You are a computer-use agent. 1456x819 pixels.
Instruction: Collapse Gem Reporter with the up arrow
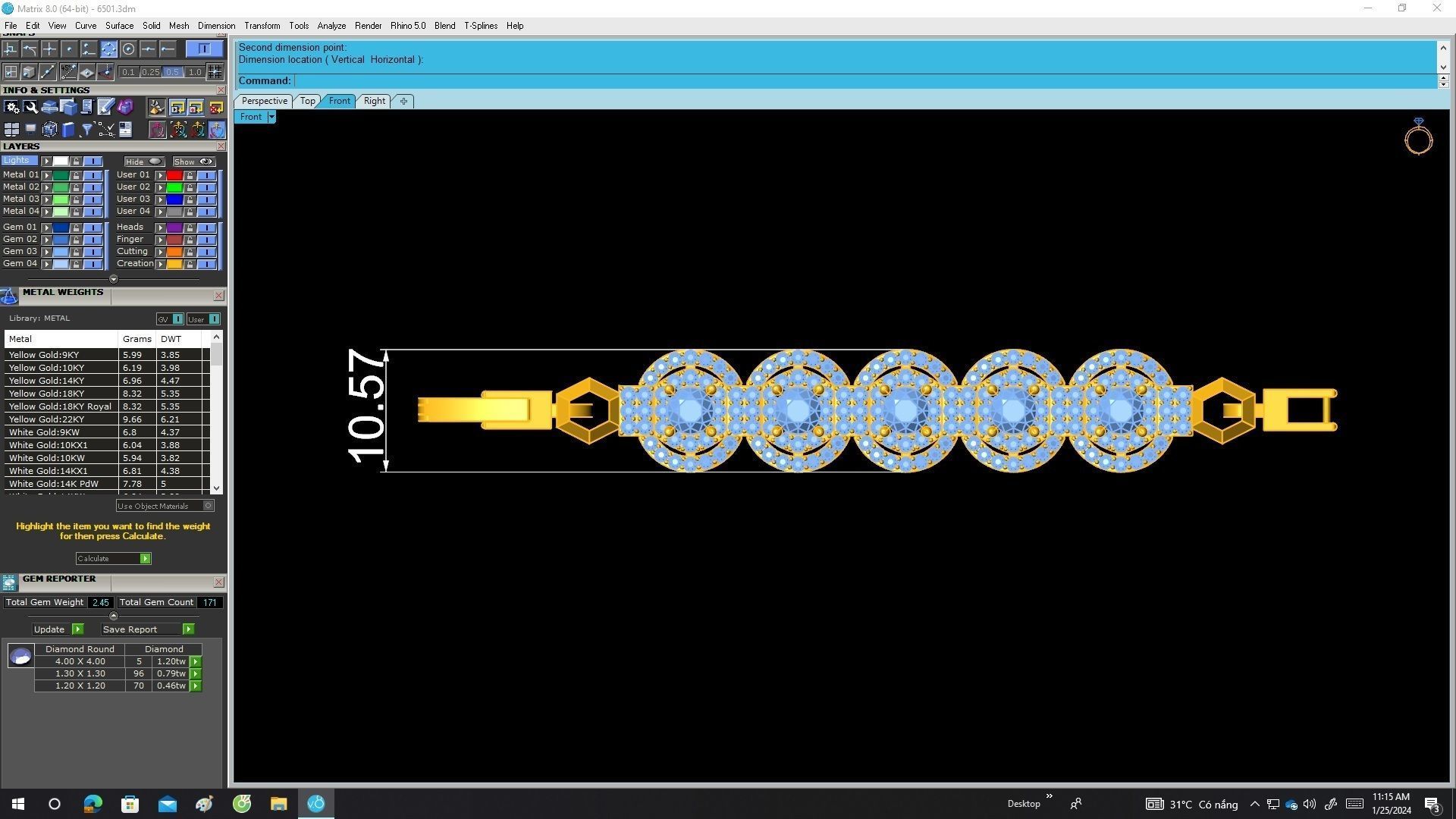[x=114, y=616]
